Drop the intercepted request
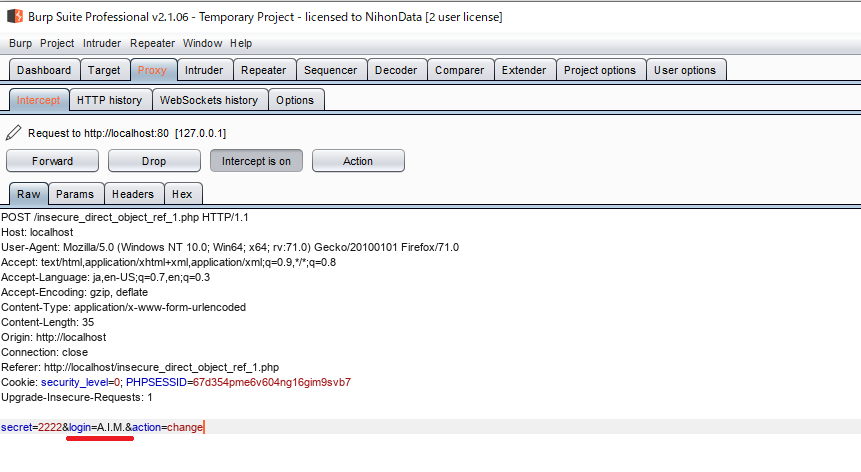Screen dimensions: 861x472 154,161
